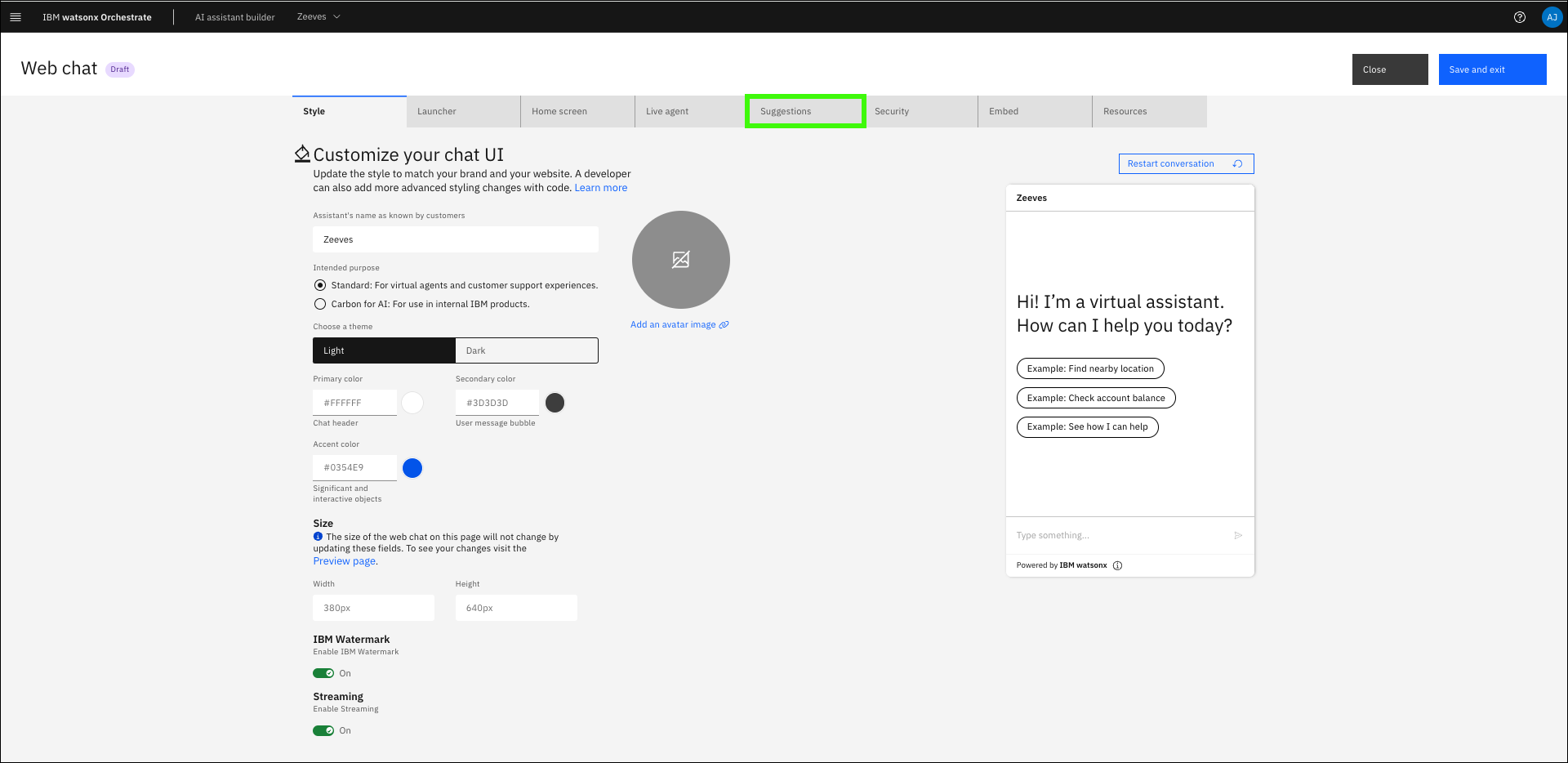Click the Restart conversation button
This screenshot has width=1568, height=763.
coord(1185,164)
